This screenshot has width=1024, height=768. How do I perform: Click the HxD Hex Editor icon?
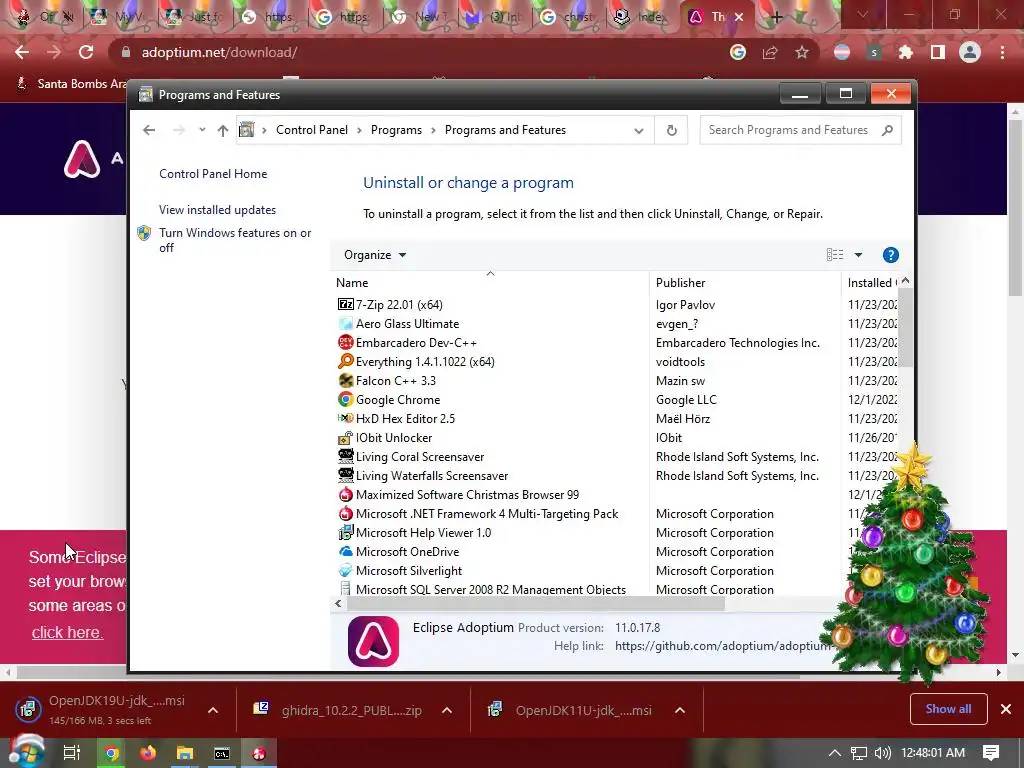(345, 418)
